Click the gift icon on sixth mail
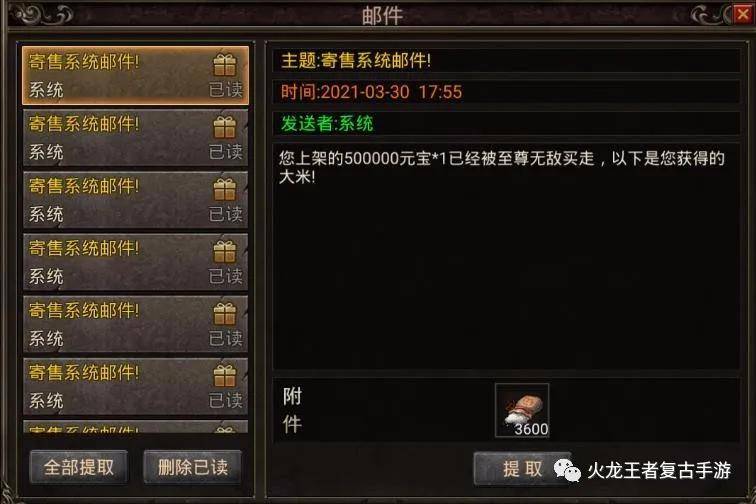 click(x=225, y=376)
